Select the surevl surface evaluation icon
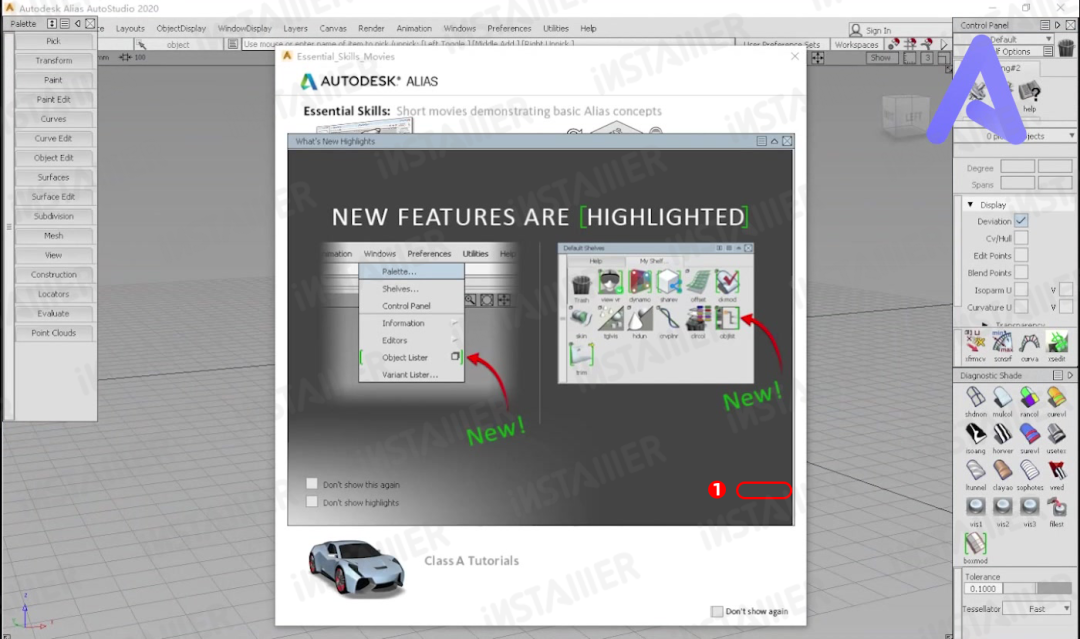This screenshot has width=1080, height=639. pyautogui.click(x=1029, y=434)
